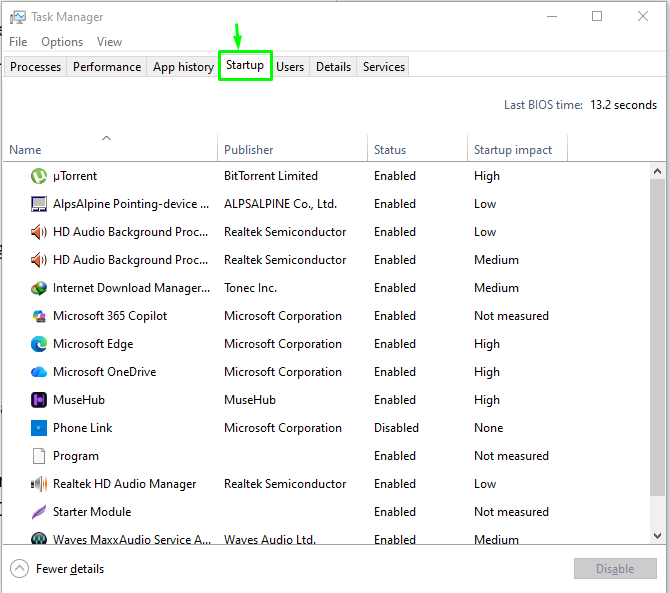
Task: Open the File menu
Action: tap(18, 42)
